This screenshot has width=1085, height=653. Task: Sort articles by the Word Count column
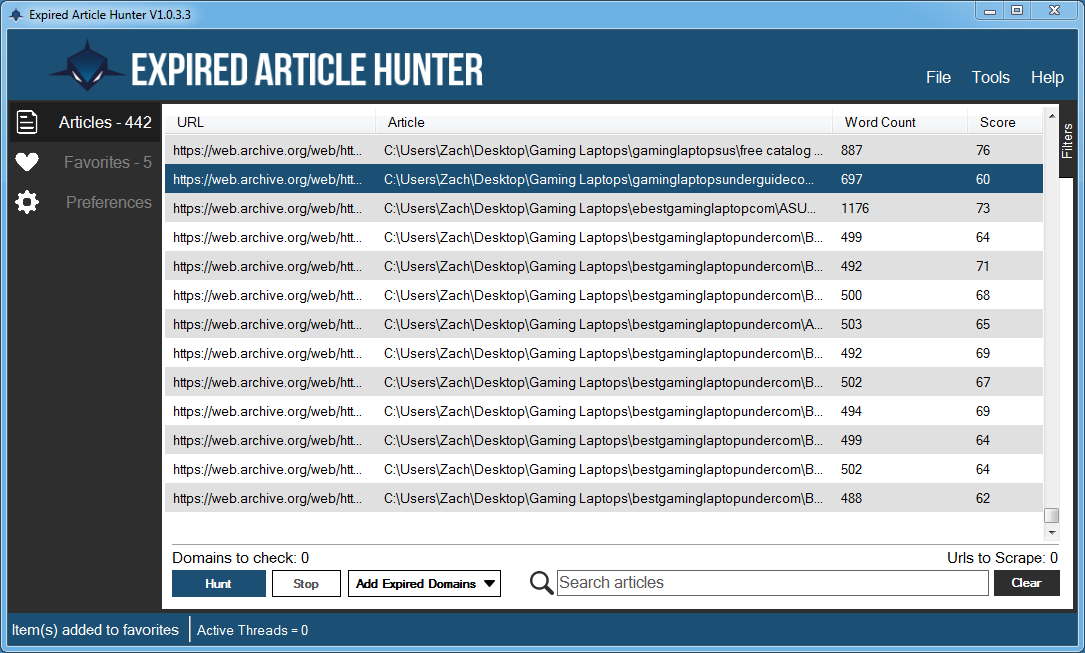(879, 121)
